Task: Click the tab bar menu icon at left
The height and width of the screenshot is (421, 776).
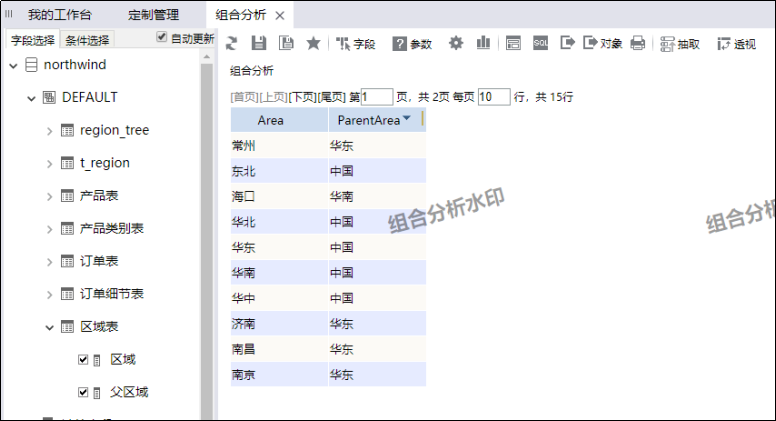Action: (8, 14)
